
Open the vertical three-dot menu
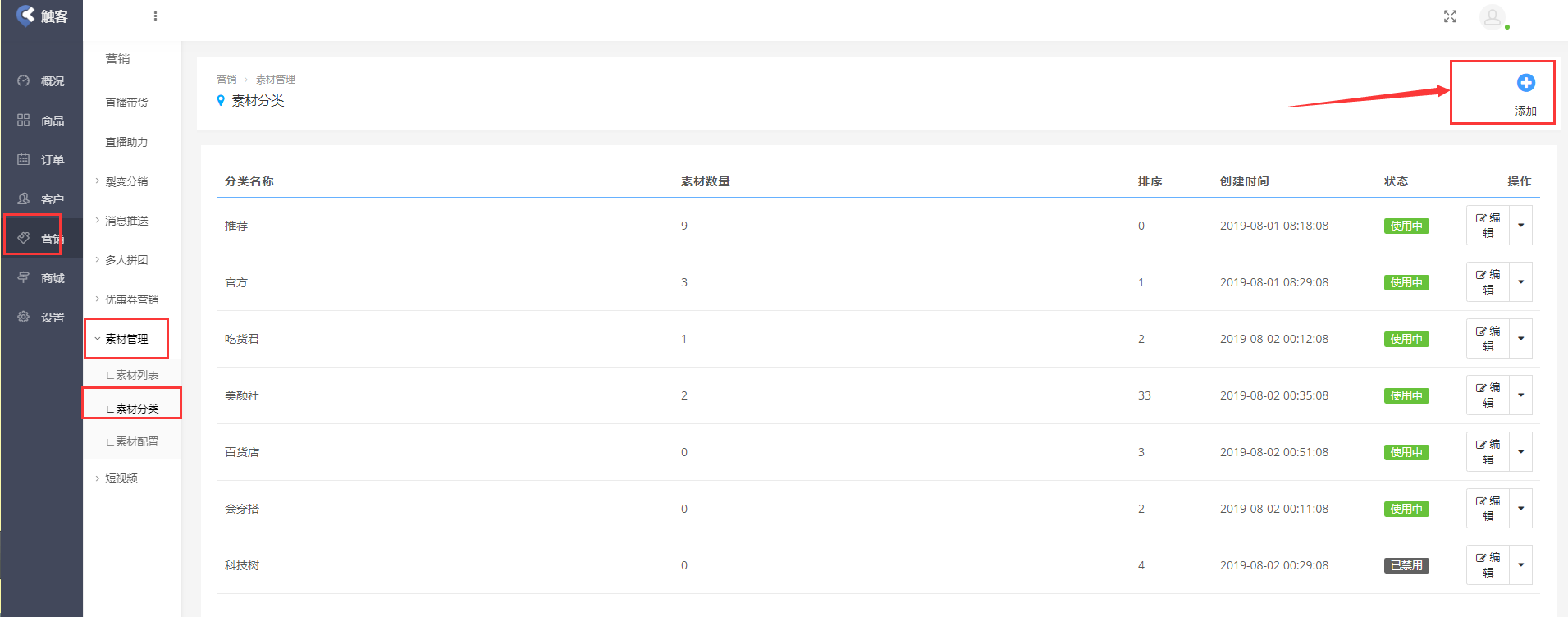coord(155,16)
